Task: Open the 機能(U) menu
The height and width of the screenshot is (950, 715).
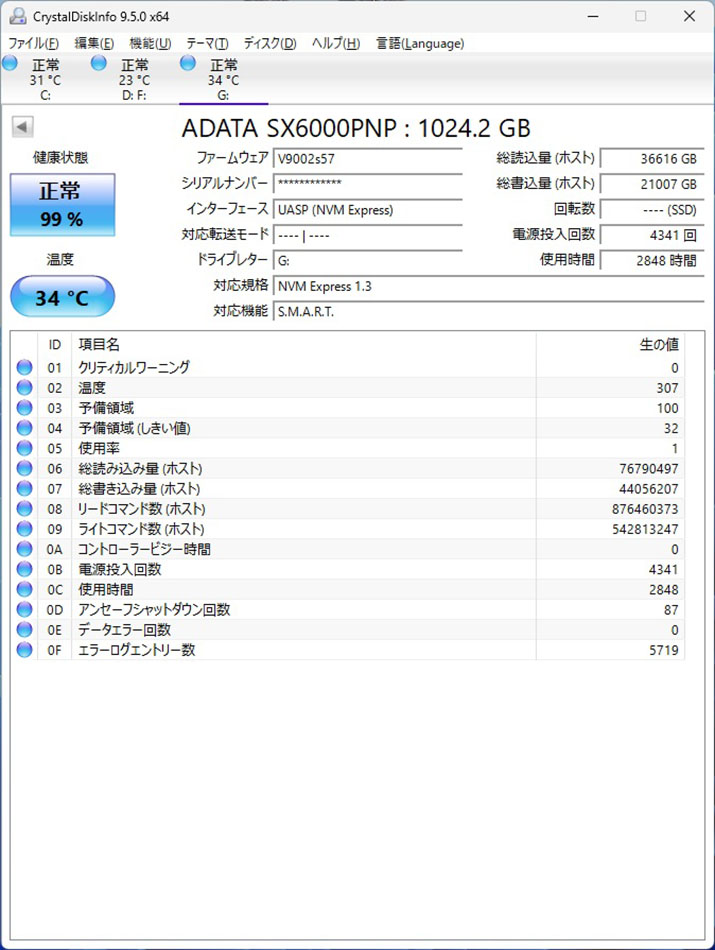Action: 150,44
